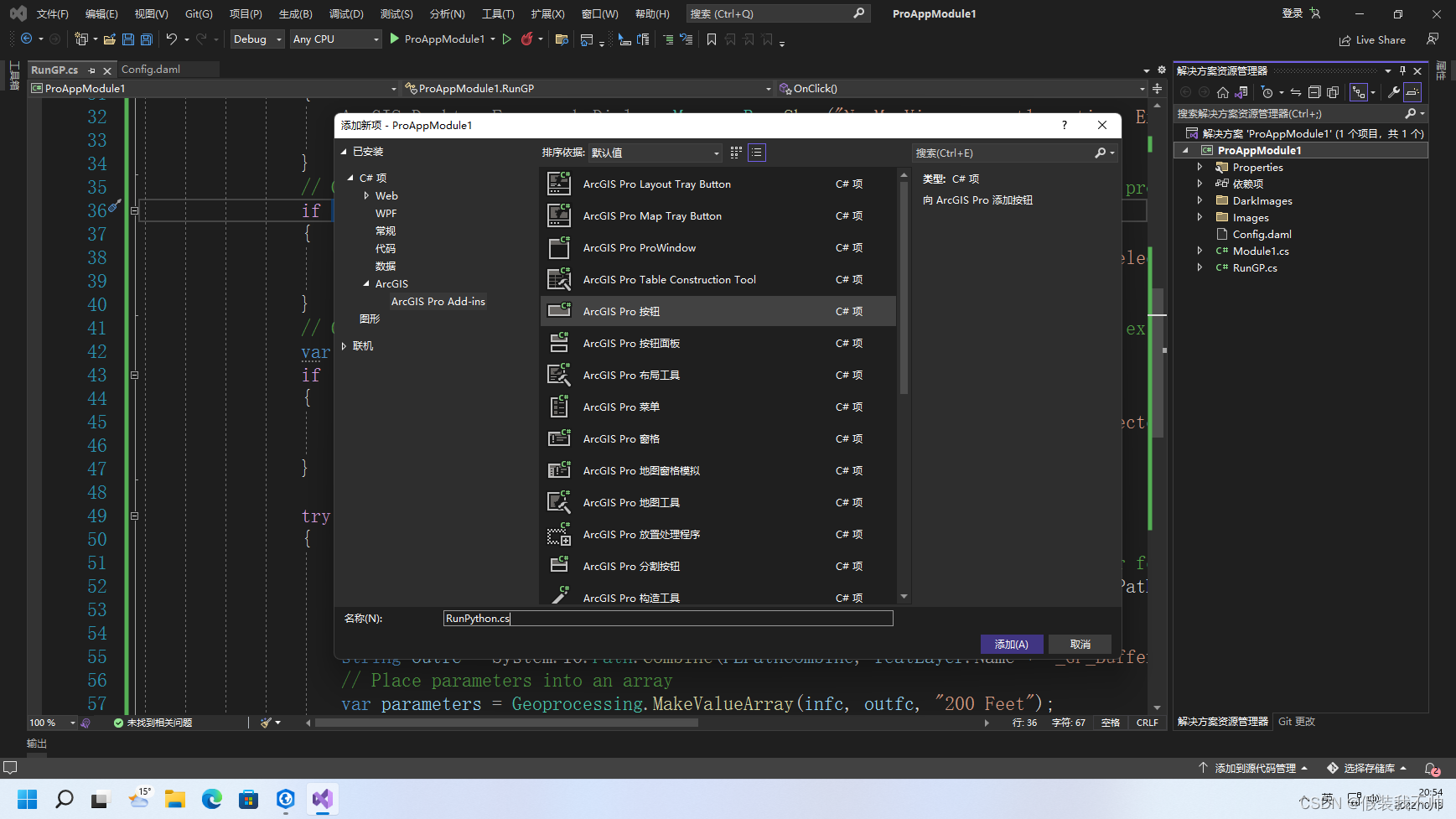Image resolution: width=1456 pixels, height=819 pixels.
Task: Collapse the ArcGIS tree node
Action: [366, 283]
